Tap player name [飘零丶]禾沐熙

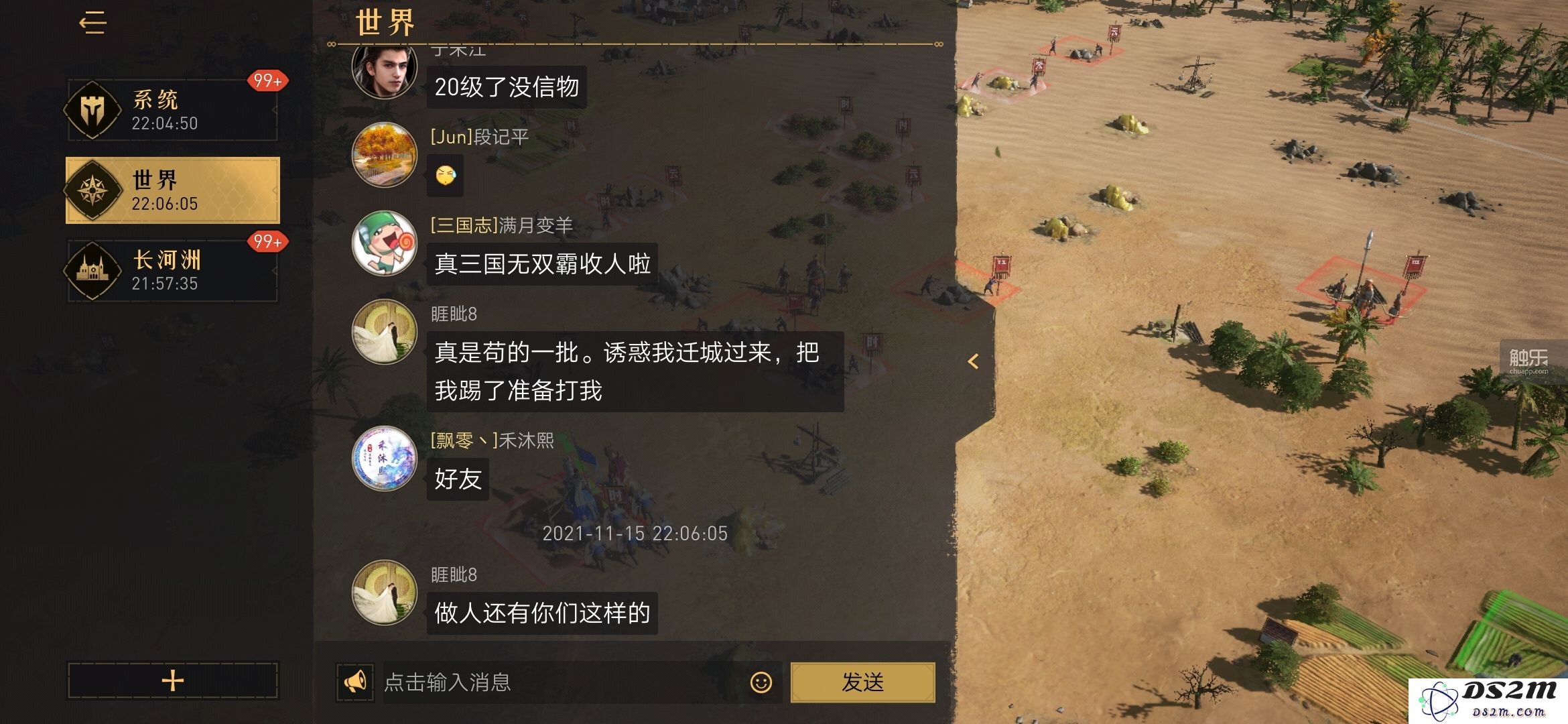(492, 440)
